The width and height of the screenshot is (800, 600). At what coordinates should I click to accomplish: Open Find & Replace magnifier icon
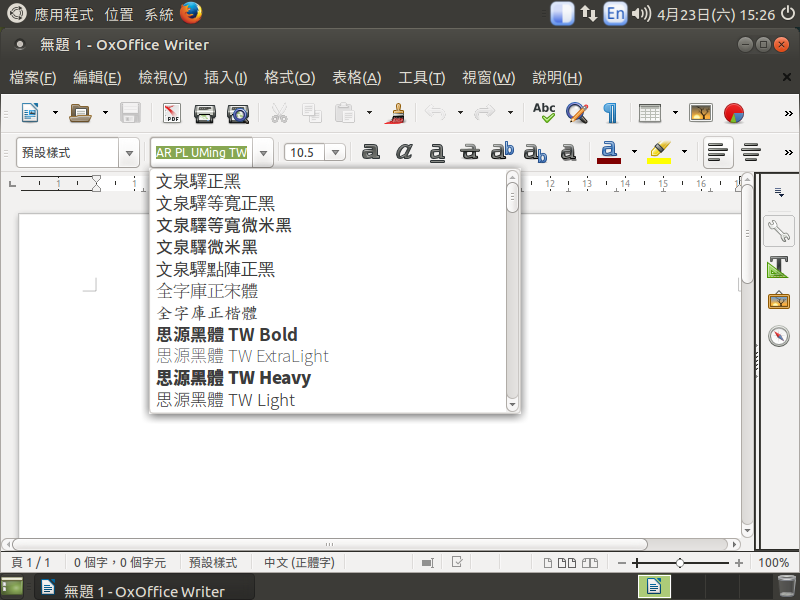click(x=577, y=113)
